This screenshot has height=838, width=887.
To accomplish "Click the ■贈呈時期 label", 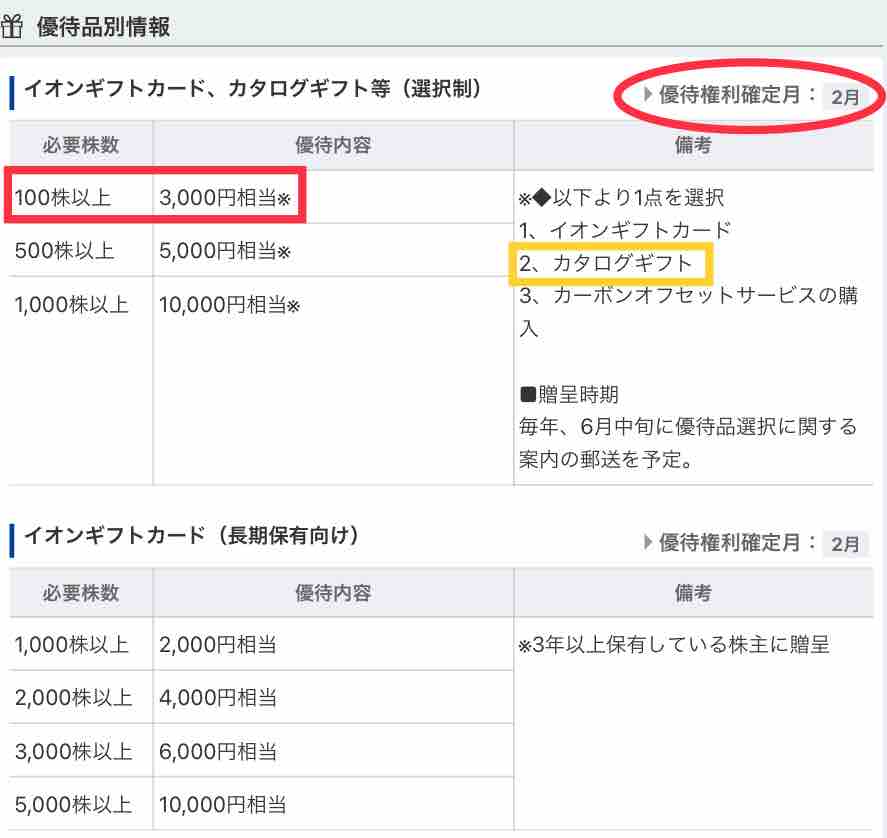I will [x=569, y=394].
